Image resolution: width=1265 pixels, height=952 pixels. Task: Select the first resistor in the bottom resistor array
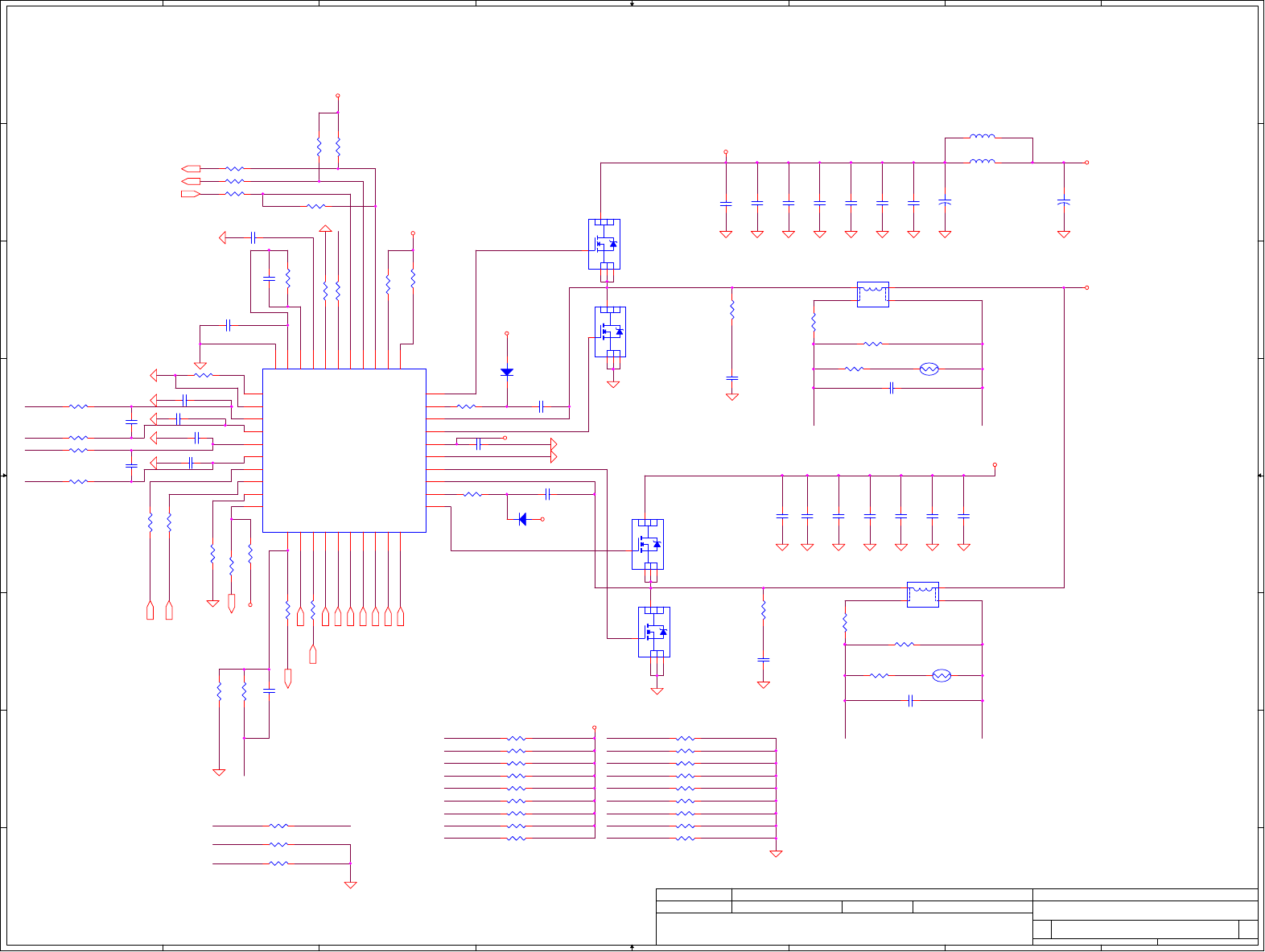tap(517, 738)
